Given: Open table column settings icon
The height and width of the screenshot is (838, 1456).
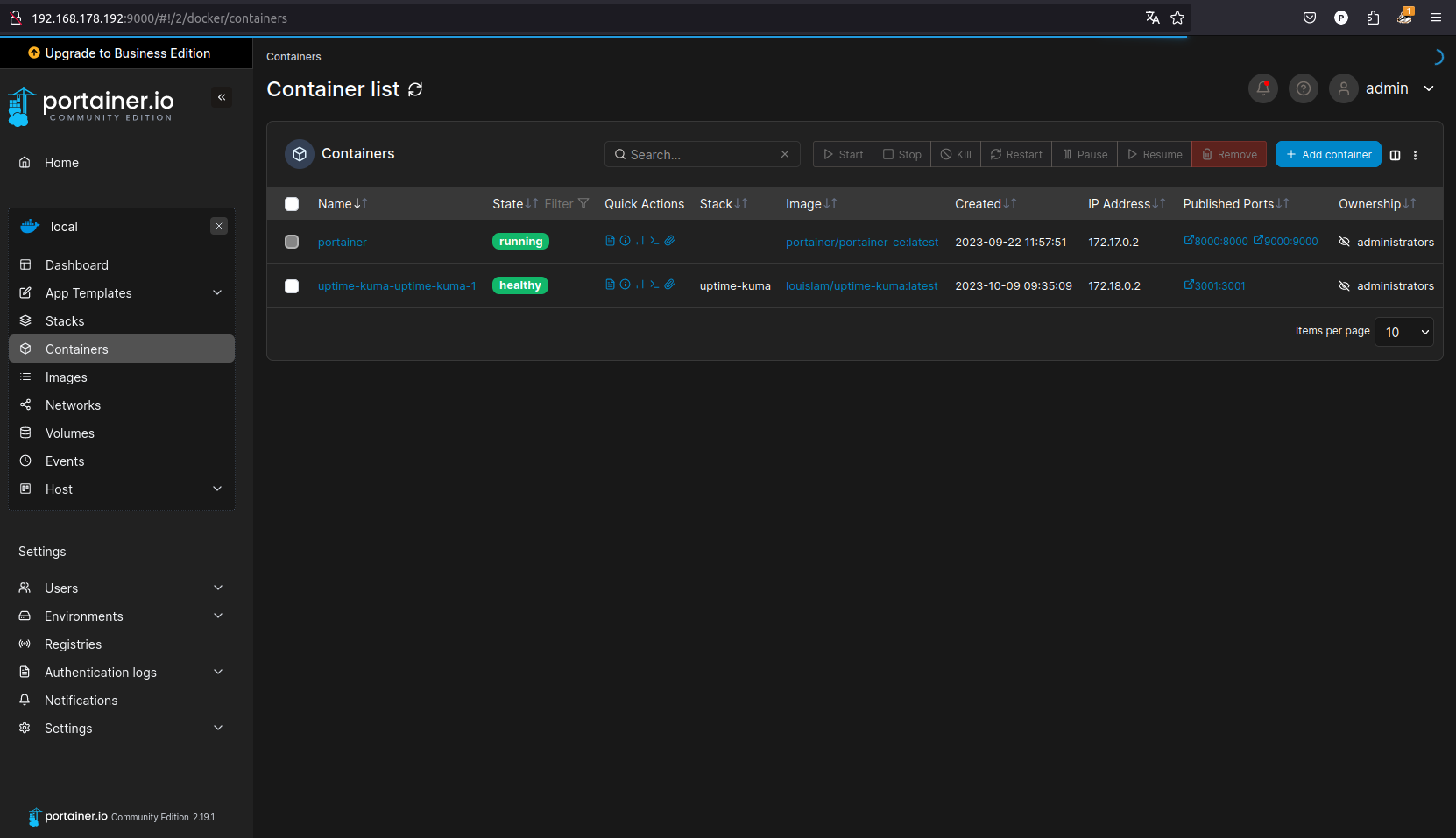Looking at the screenshot, I should (x=1395, y=155).
